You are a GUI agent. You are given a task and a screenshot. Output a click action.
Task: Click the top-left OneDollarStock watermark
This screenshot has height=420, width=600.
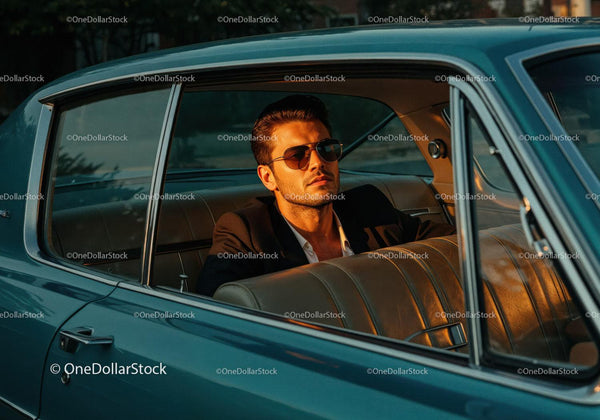click(97, 20)
